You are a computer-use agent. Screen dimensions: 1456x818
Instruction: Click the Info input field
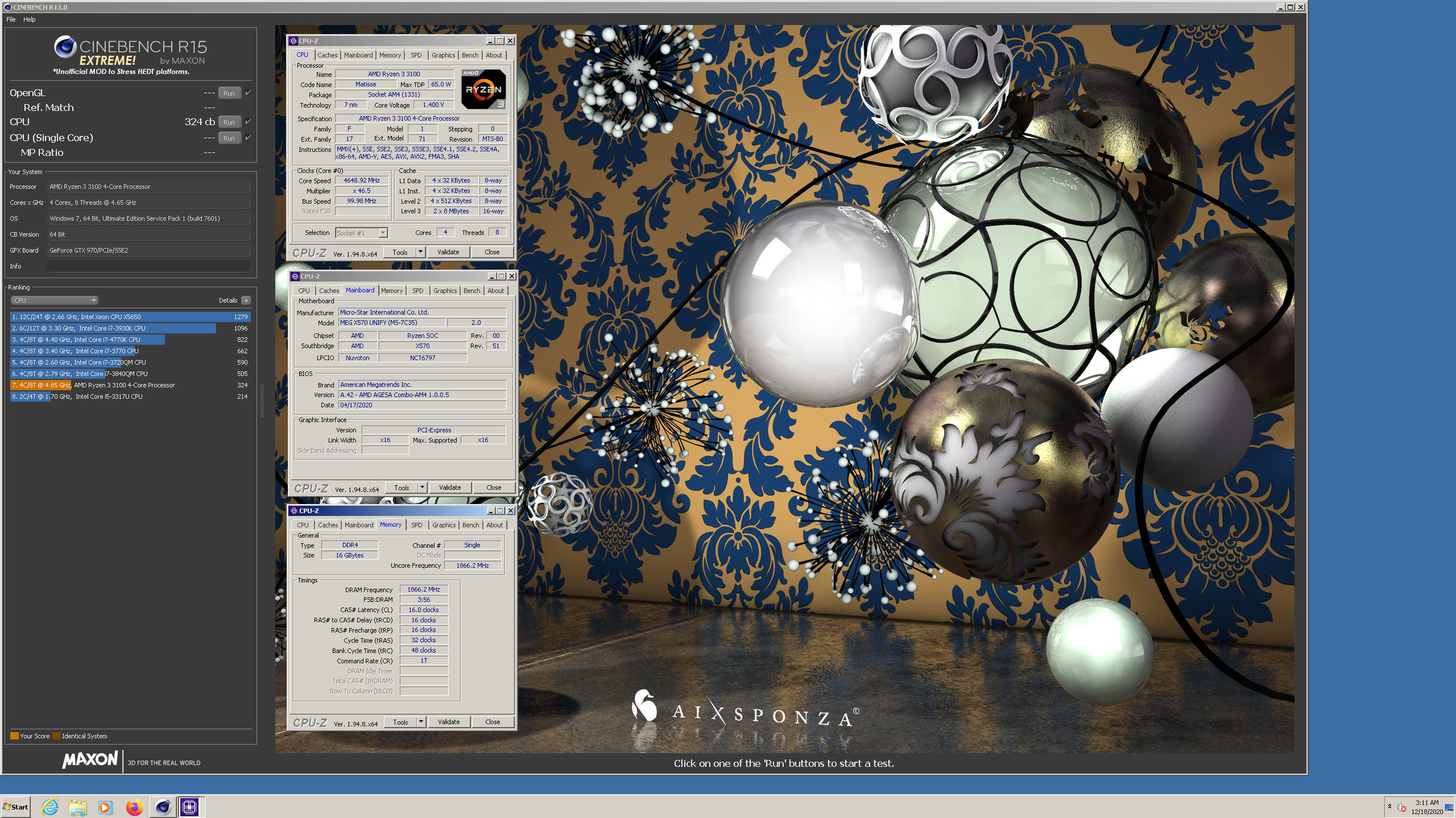click(x=149, y=266)
